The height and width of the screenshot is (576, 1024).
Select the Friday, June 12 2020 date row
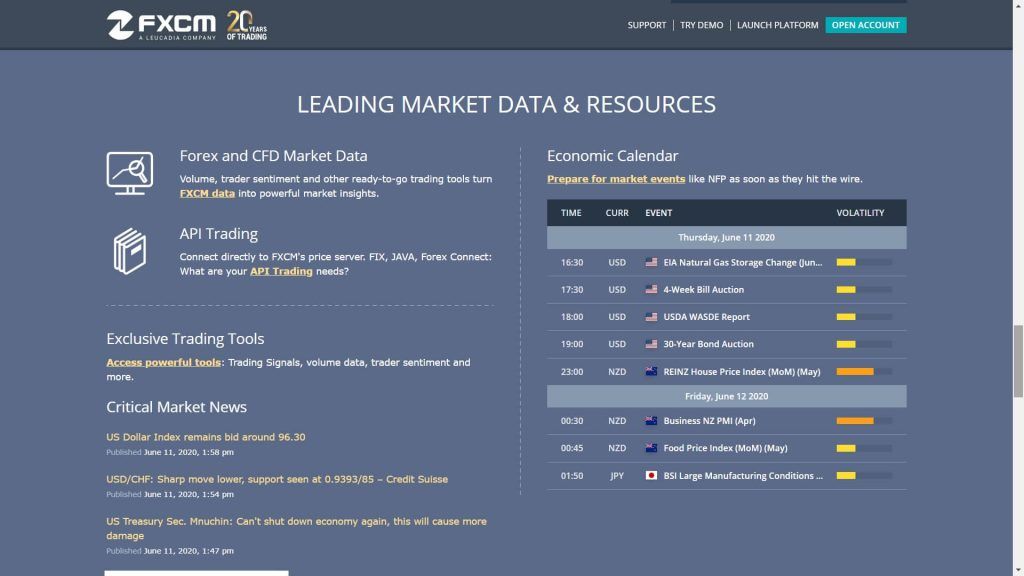click(x=726, y=396)
